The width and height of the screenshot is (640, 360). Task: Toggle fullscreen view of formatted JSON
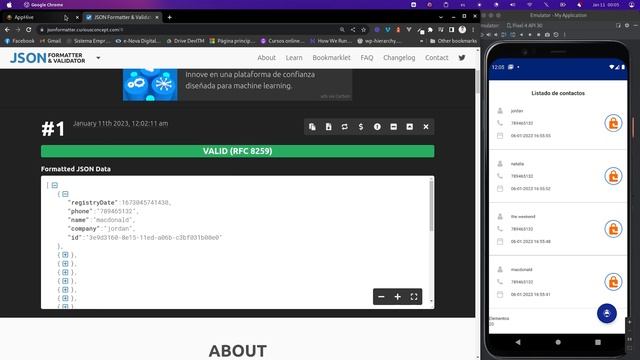pos(414,297)
